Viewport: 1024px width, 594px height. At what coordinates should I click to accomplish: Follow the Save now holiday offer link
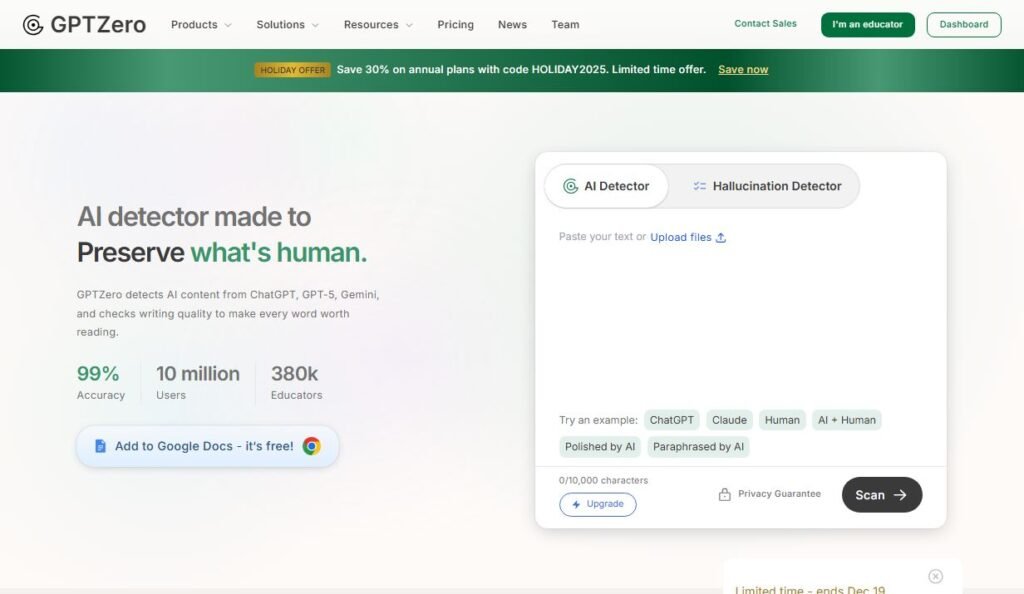[x=743, y=70]
